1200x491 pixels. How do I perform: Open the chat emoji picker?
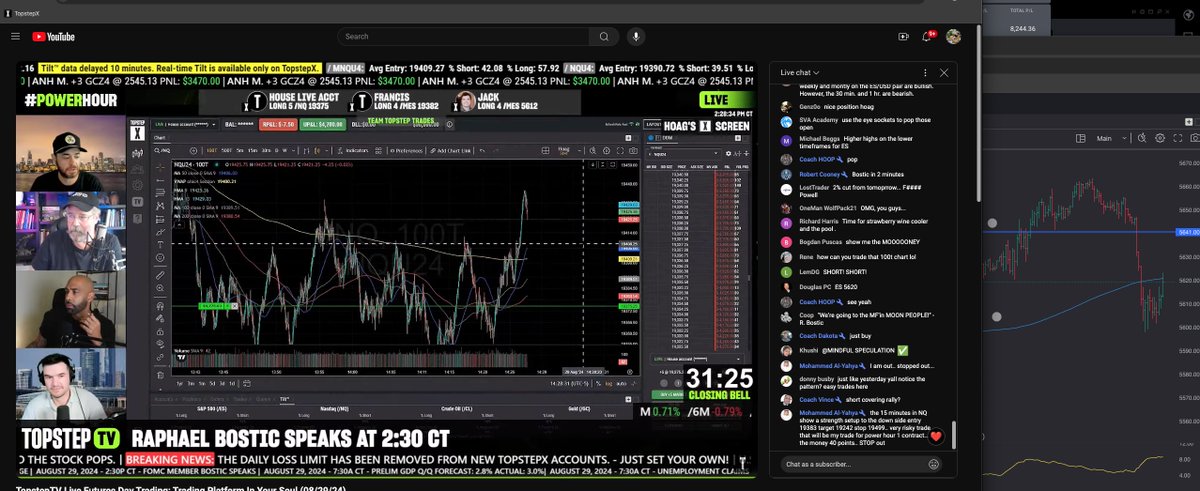click(933, 464)
